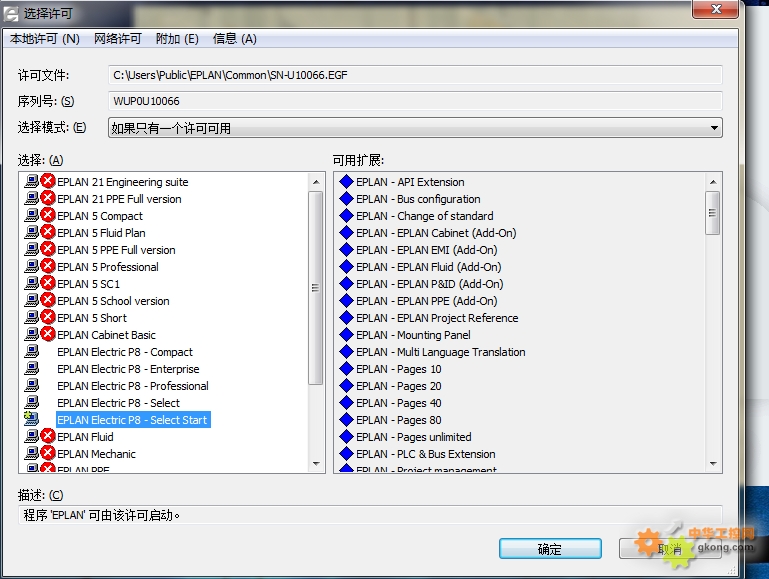This screenshot has height=579, width=769.
Task: Click the computer icon beside EPLAN 5 SC1
Action: 32,283
